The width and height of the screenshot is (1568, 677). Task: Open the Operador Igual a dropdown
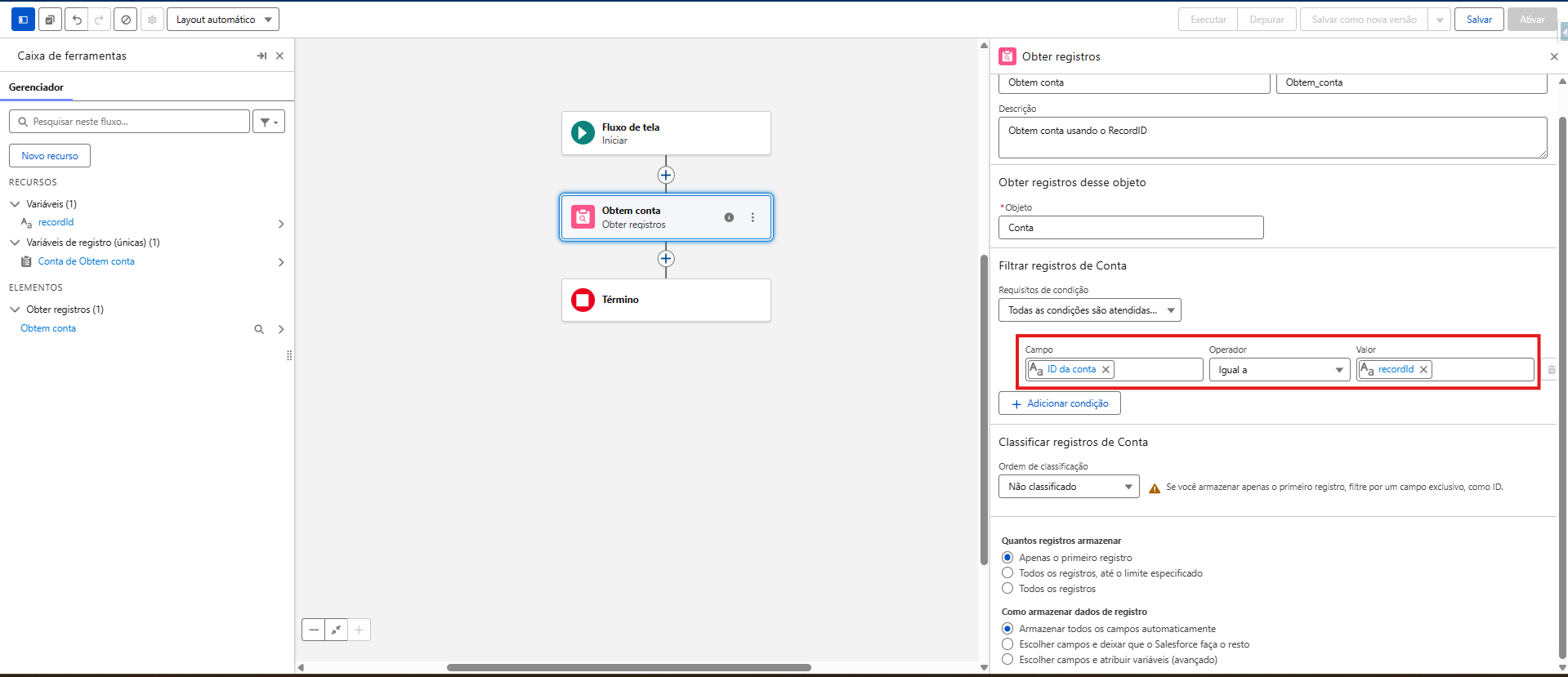pos(1280,370)
